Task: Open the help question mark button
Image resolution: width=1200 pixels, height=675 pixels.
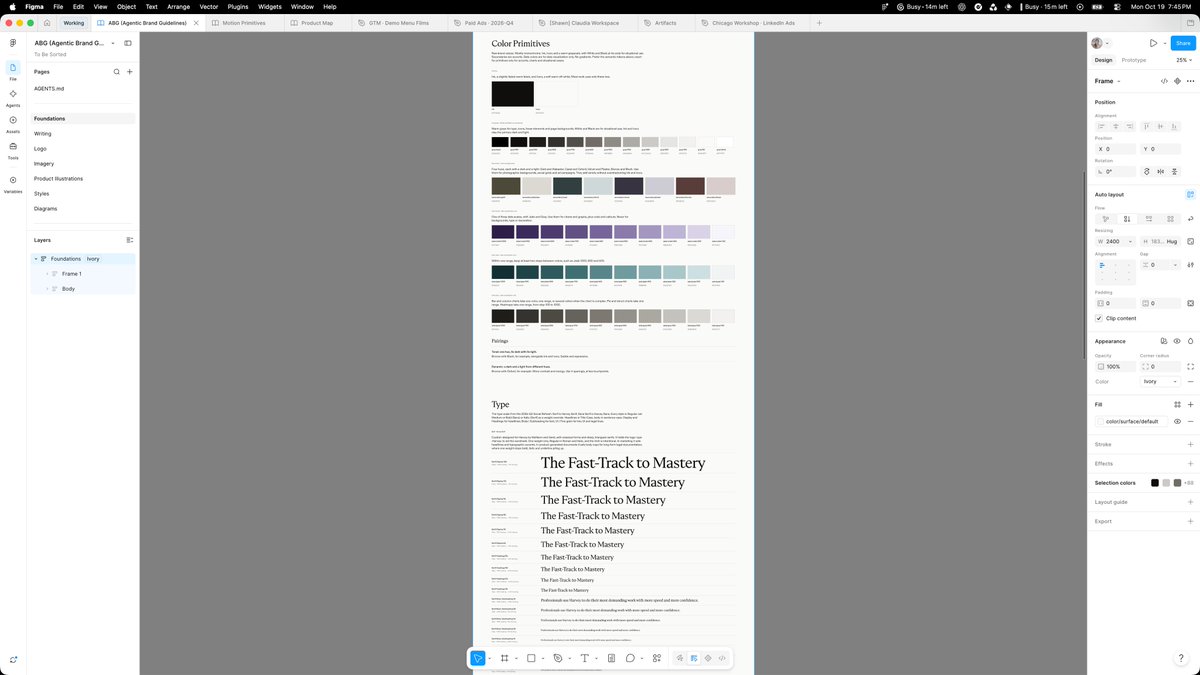Action: pos(1181,658)
